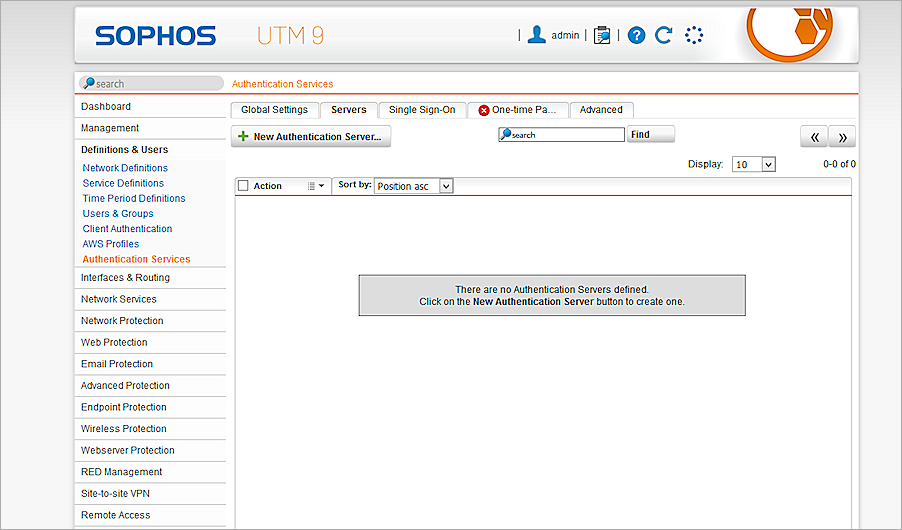Click the green plus icon for new server
Viewport: 902px width, 530px height.
pyautogui.click(x=243, y=136)
